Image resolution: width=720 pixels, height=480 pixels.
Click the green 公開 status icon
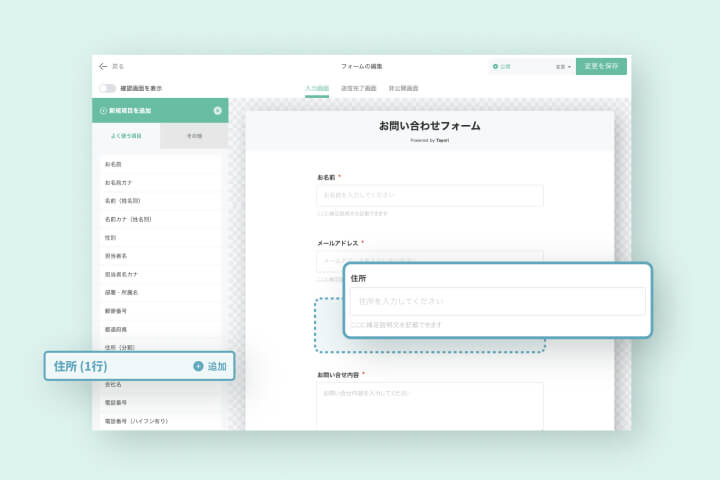tap(495, 66)
